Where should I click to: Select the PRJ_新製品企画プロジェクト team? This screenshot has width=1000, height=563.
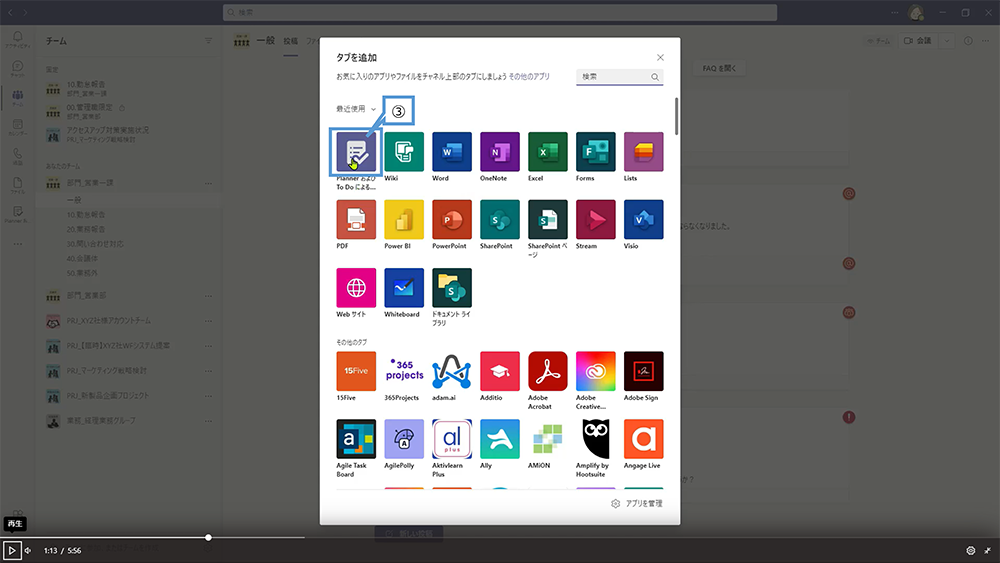pyautogui.click(x=108, y=396)
